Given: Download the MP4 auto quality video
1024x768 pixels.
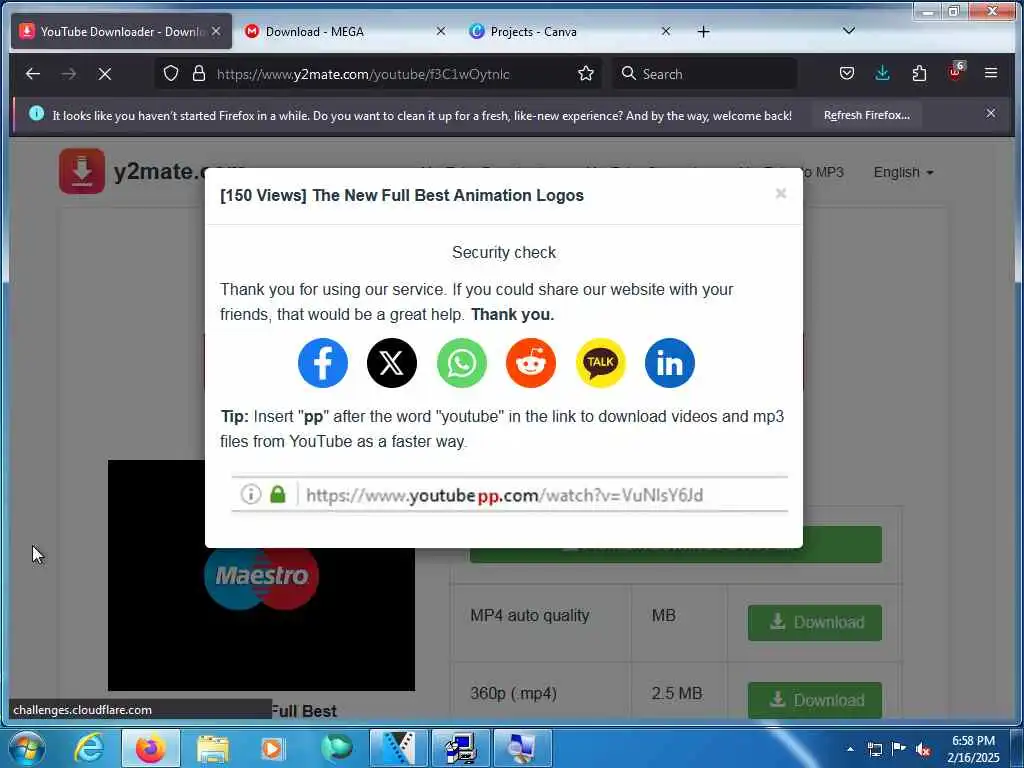Looking at the screenshot, I should click(814, 622).
